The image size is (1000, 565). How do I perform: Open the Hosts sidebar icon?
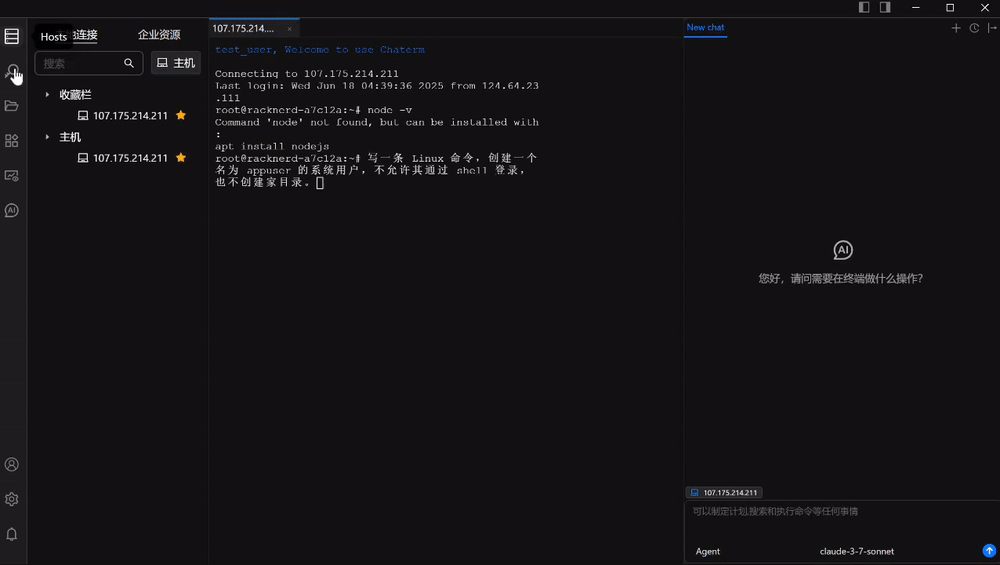[11, 36]
